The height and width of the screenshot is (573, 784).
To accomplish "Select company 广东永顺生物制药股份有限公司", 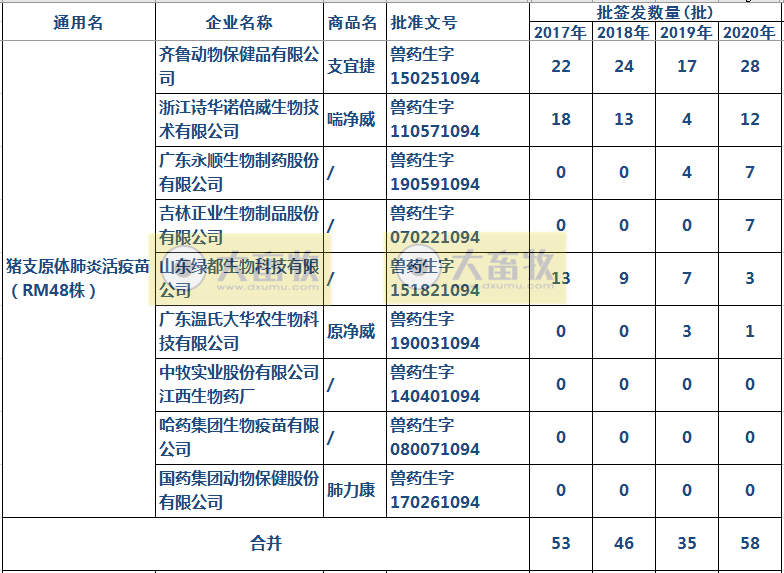I will point(240,172).
